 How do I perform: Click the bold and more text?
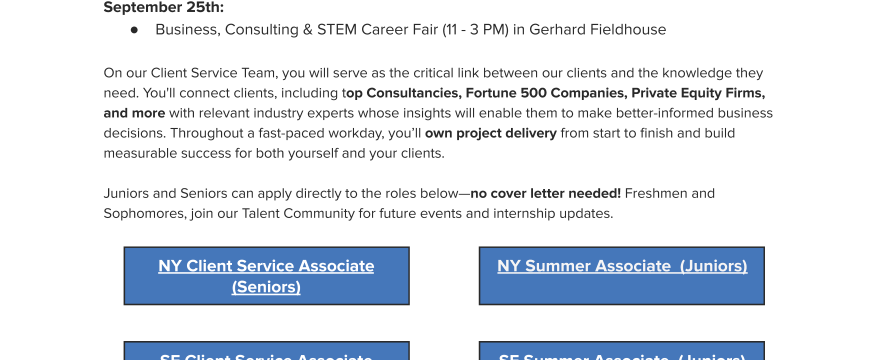click(134, 113)
